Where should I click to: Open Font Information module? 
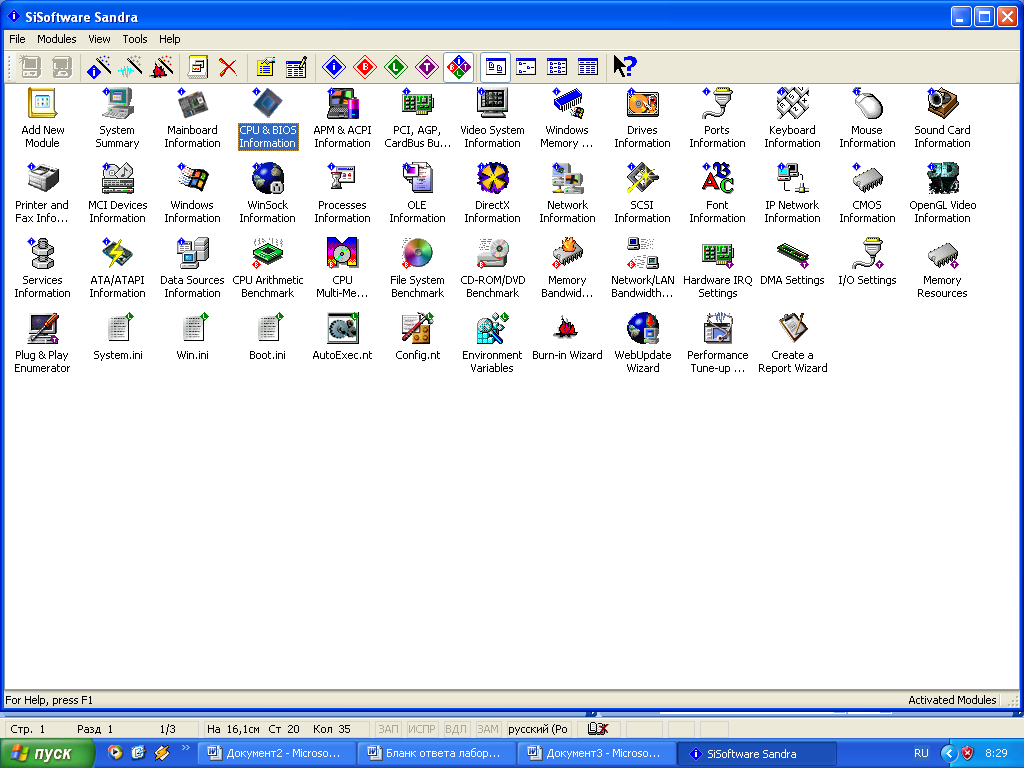[717, 194]
